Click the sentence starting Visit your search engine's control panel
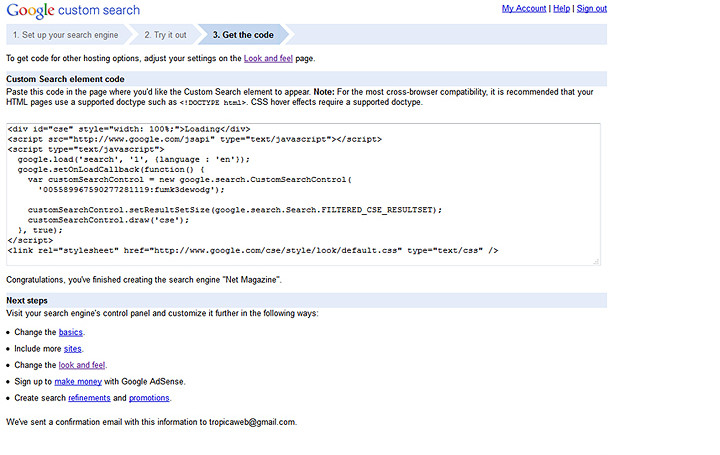Viewport: 720px width, 455px height. tap(162, 313)
